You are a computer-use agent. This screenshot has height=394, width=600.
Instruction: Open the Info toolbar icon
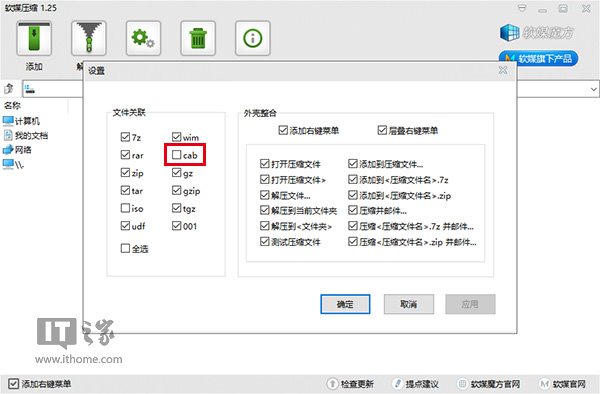(253, 38)
